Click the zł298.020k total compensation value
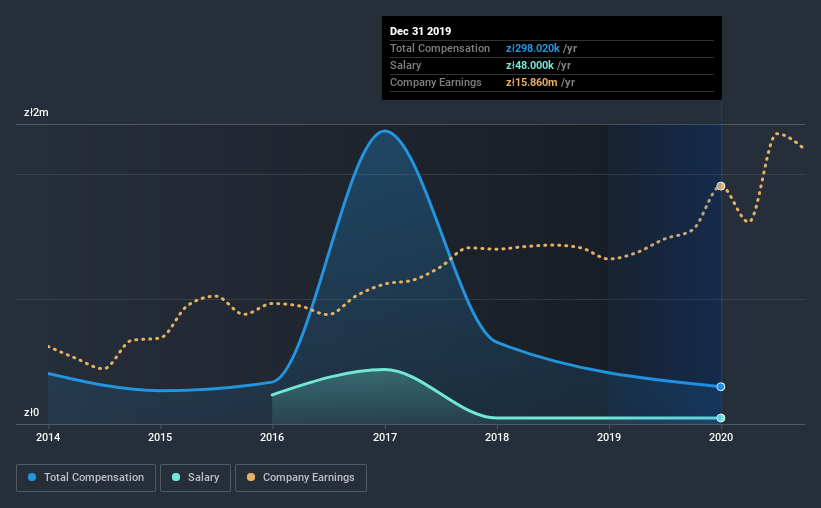Image resolution: width=821 pixels, height=508 pixels. [532, 48]
